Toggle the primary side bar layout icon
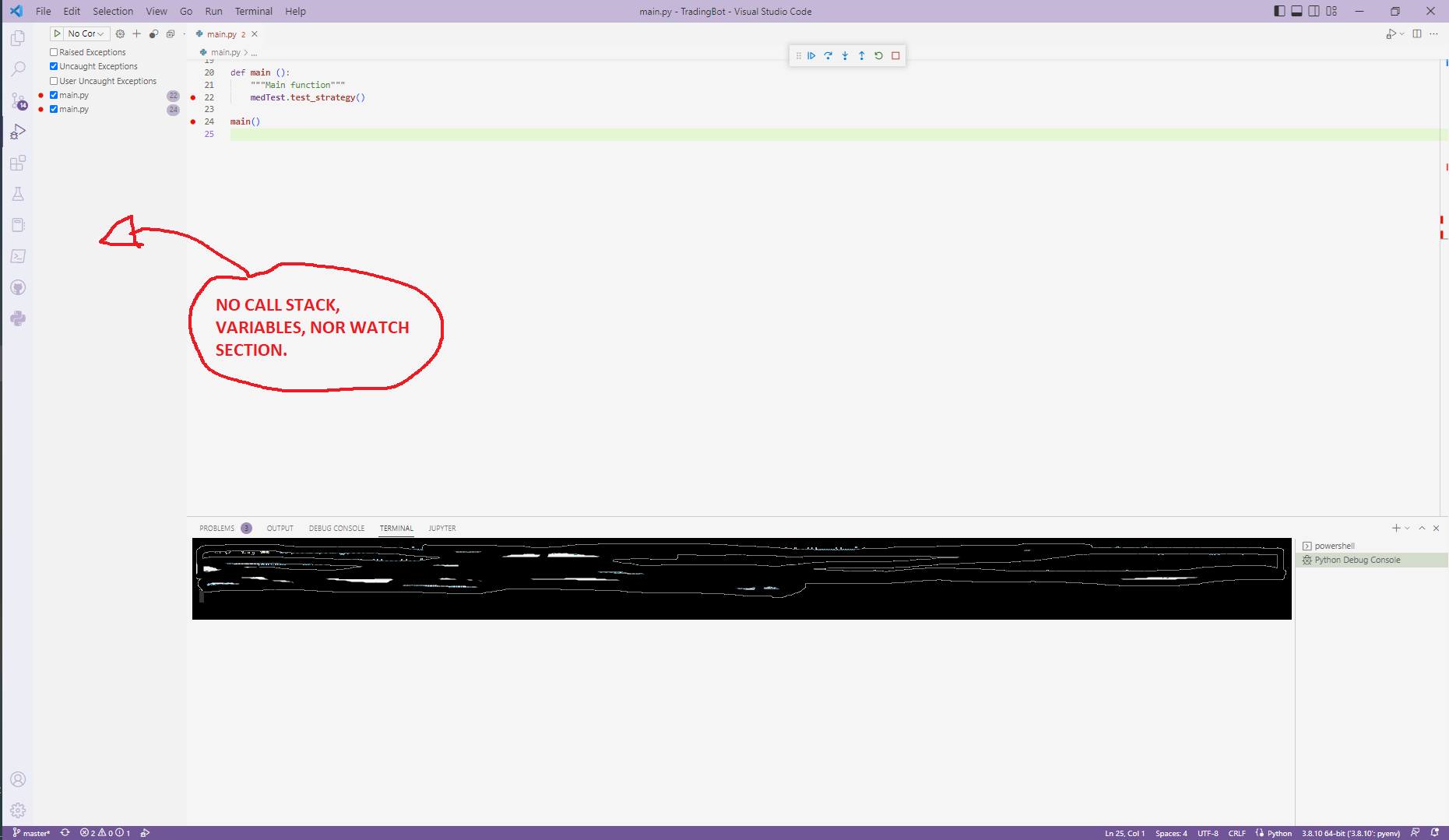This screenshot has height=840, width=1449. click(1279, 11)
